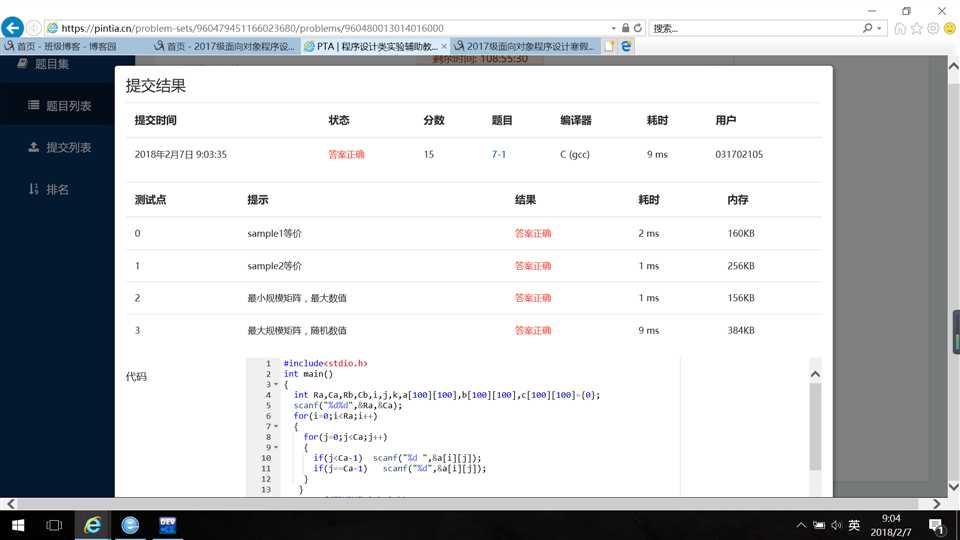Click Internet Explorer taskbar icon
Screen dimensions: 960x540
[92, 525]
